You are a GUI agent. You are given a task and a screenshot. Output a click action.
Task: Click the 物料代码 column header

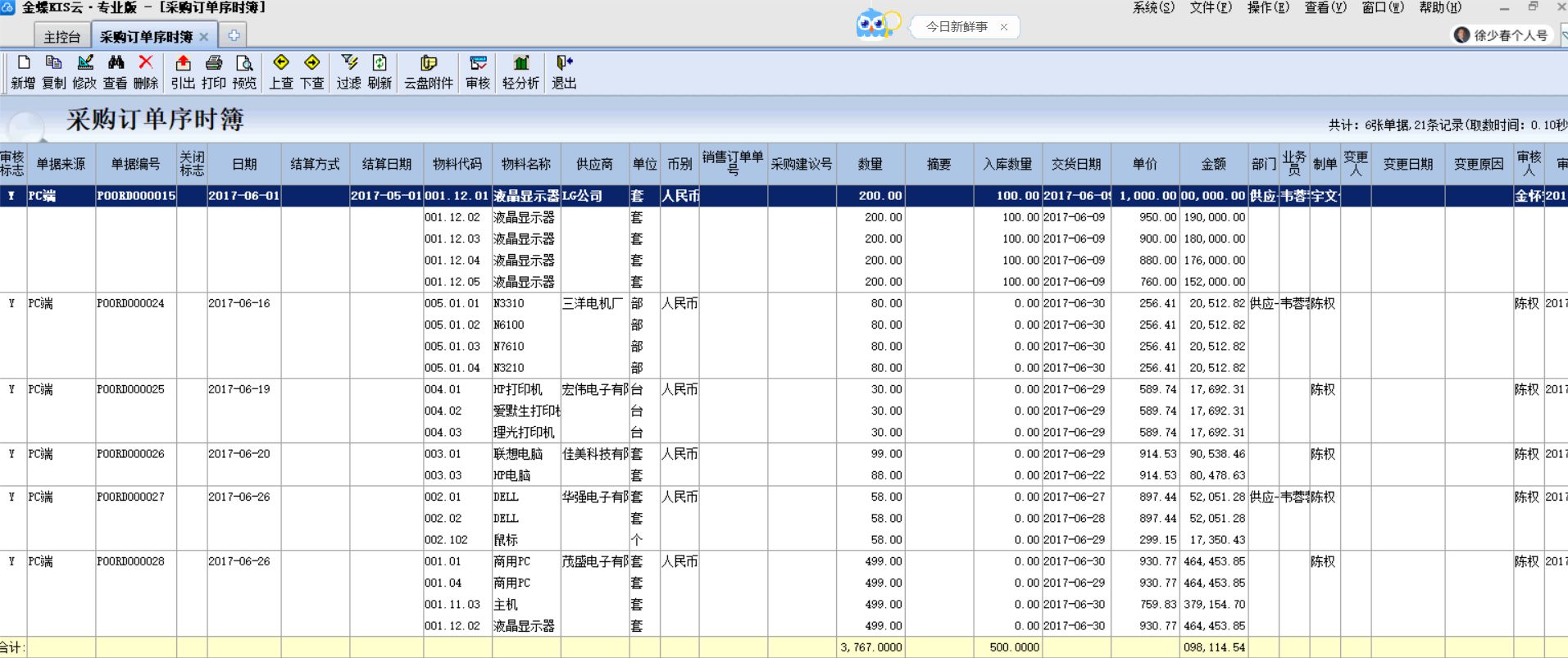coord(457,164)
